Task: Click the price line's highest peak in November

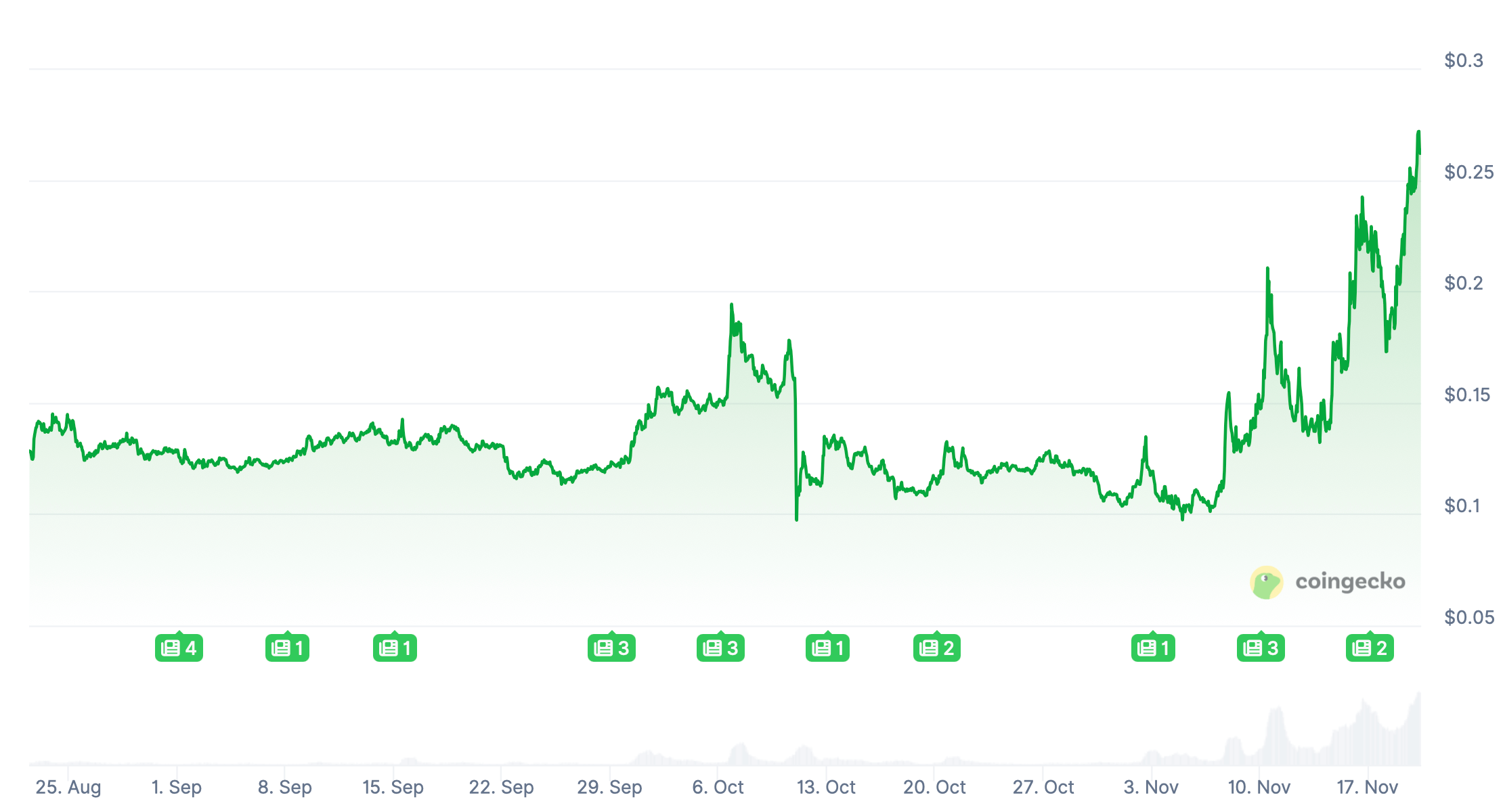Action: [1418, 133]
